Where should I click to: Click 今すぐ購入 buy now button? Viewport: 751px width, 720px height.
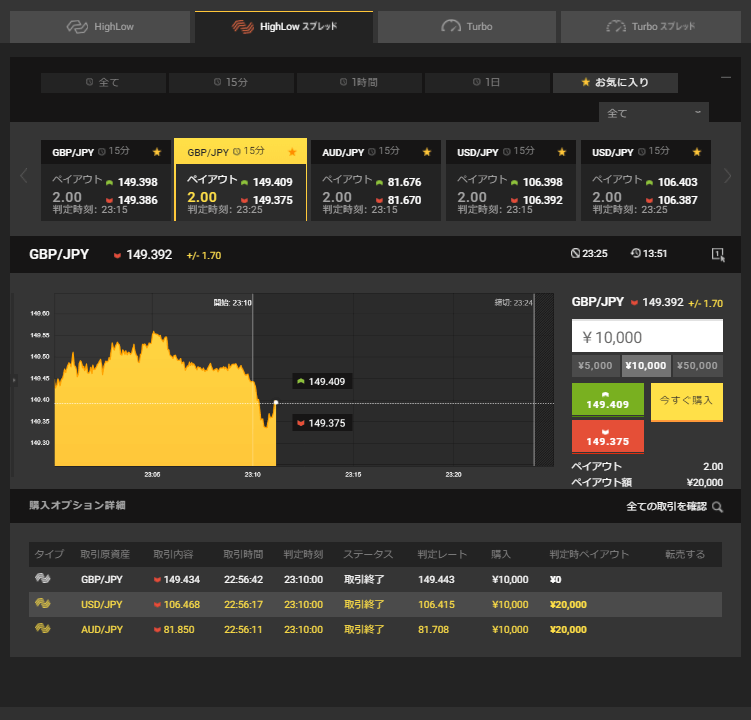tap(687, 402)
